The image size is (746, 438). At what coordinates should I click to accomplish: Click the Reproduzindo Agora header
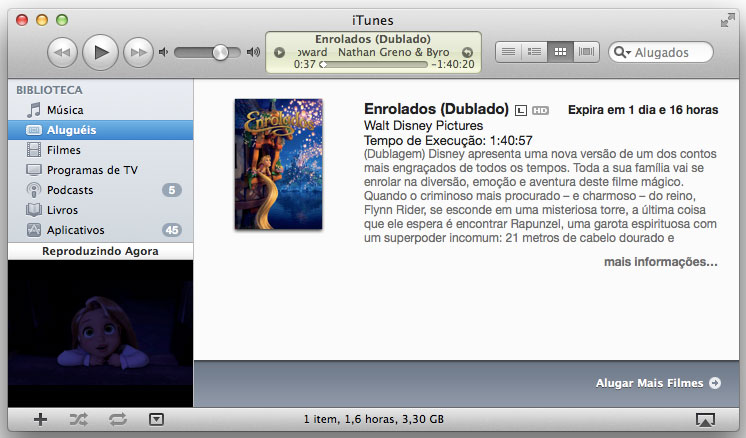(100, 251)
